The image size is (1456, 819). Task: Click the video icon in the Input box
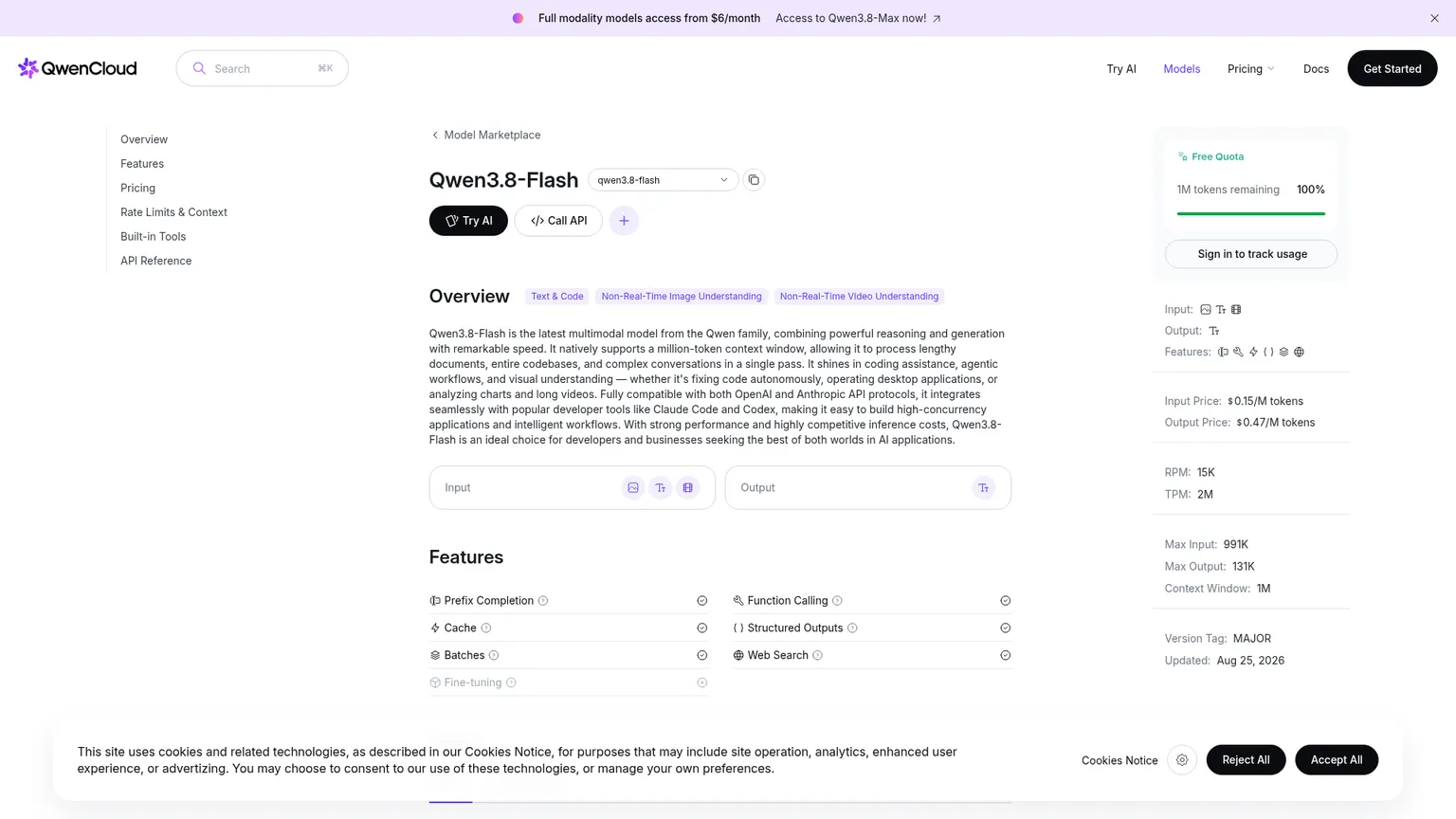(x=688, y=488)
